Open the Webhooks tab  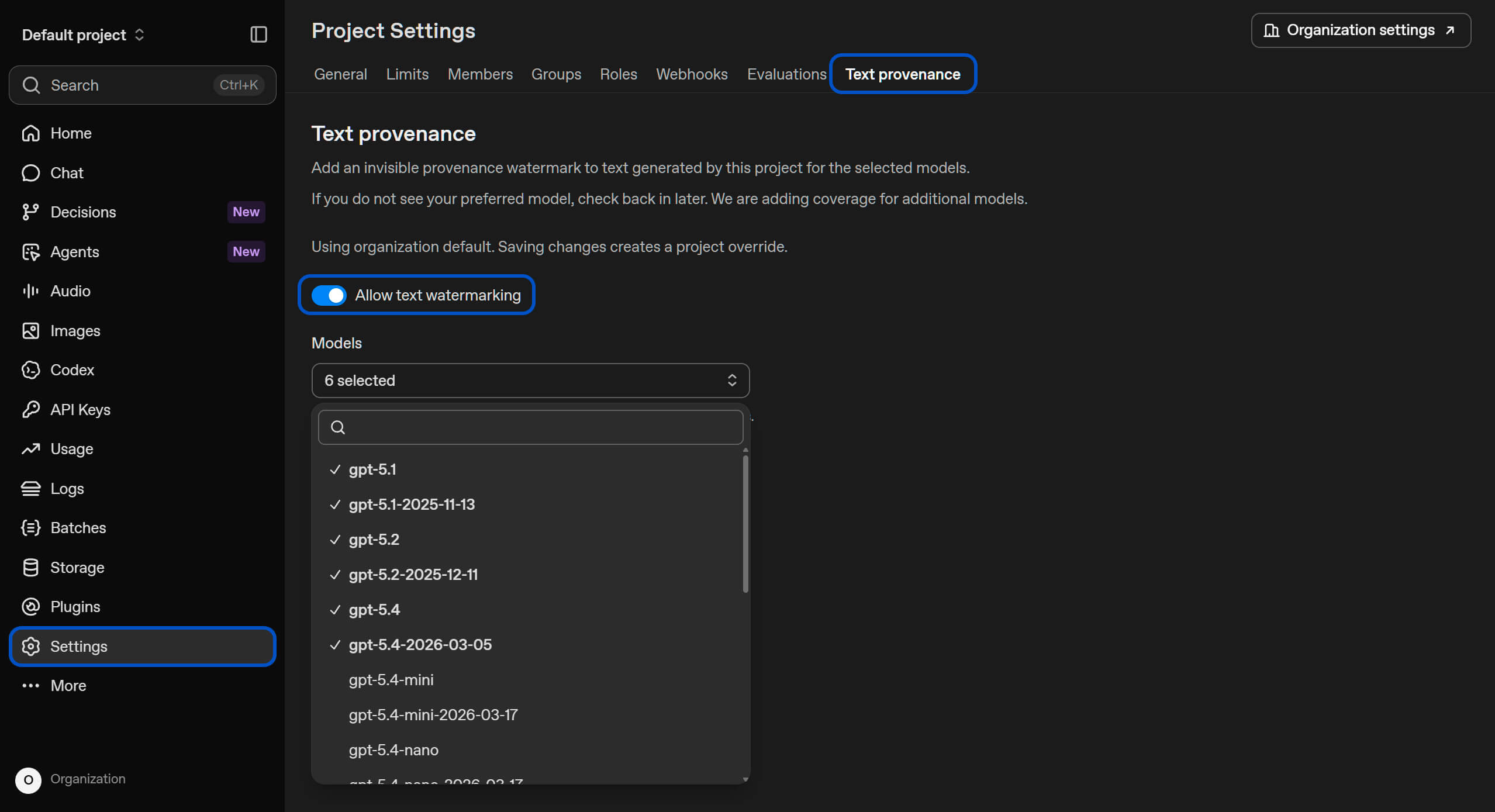click(692, 74)
